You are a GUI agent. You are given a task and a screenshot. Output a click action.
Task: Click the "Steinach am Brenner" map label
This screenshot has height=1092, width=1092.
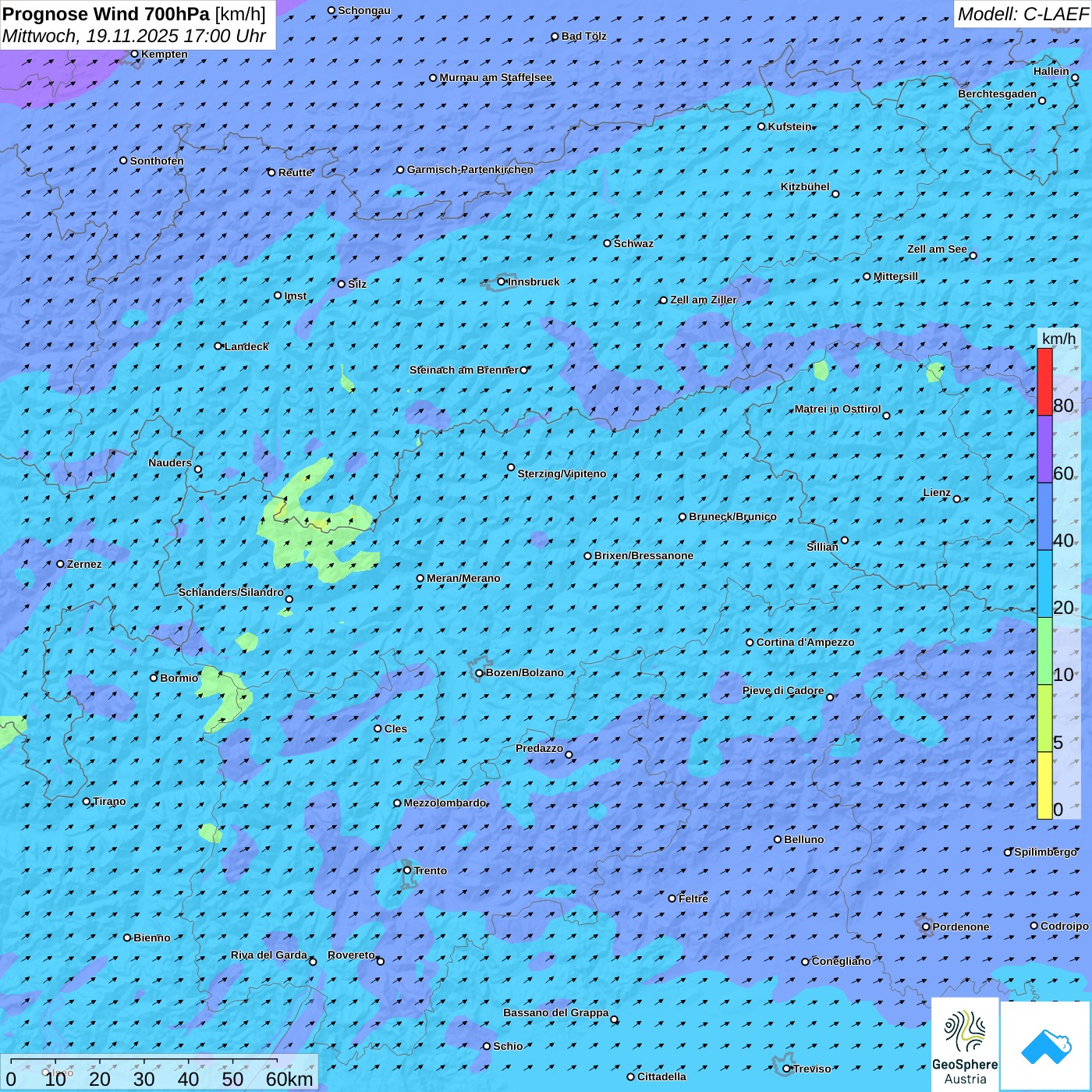464,370
